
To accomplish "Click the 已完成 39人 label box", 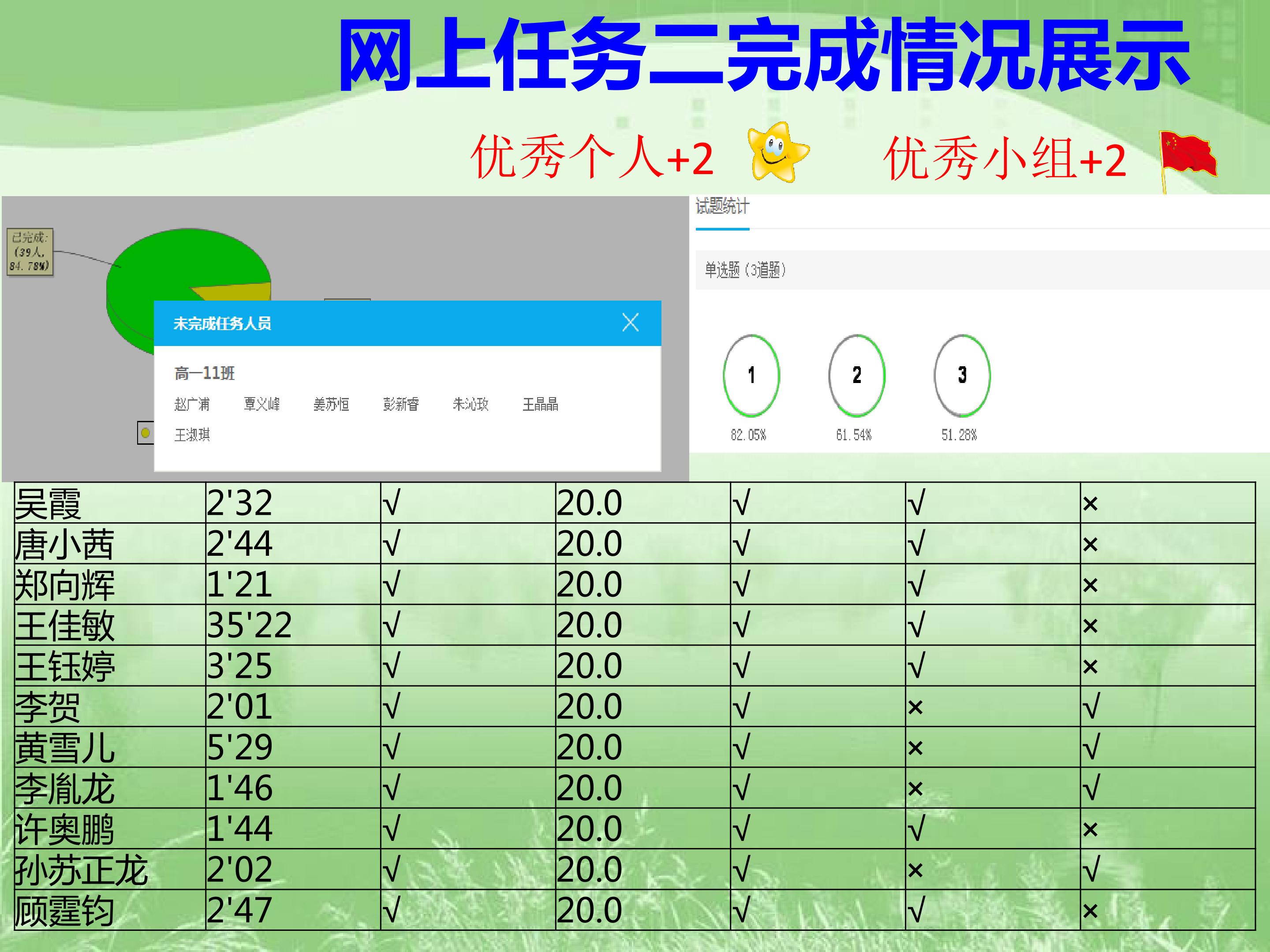I will [x=30, y=252].
